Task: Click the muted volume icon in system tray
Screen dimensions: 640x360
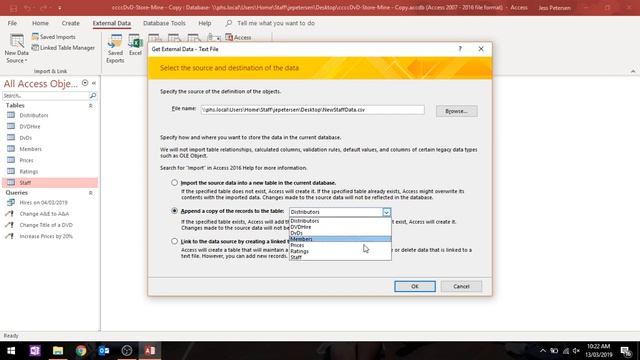Action: [x=576, y=351]
